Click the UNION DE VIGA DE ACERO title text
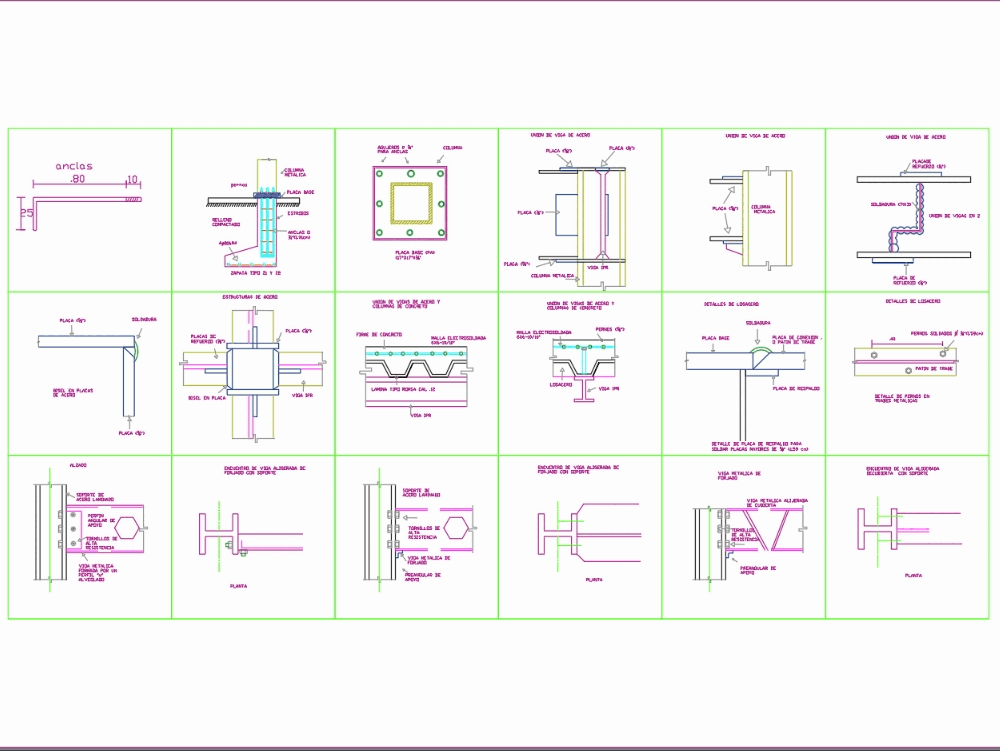1000x751 pixels. (x=559, y=135)
